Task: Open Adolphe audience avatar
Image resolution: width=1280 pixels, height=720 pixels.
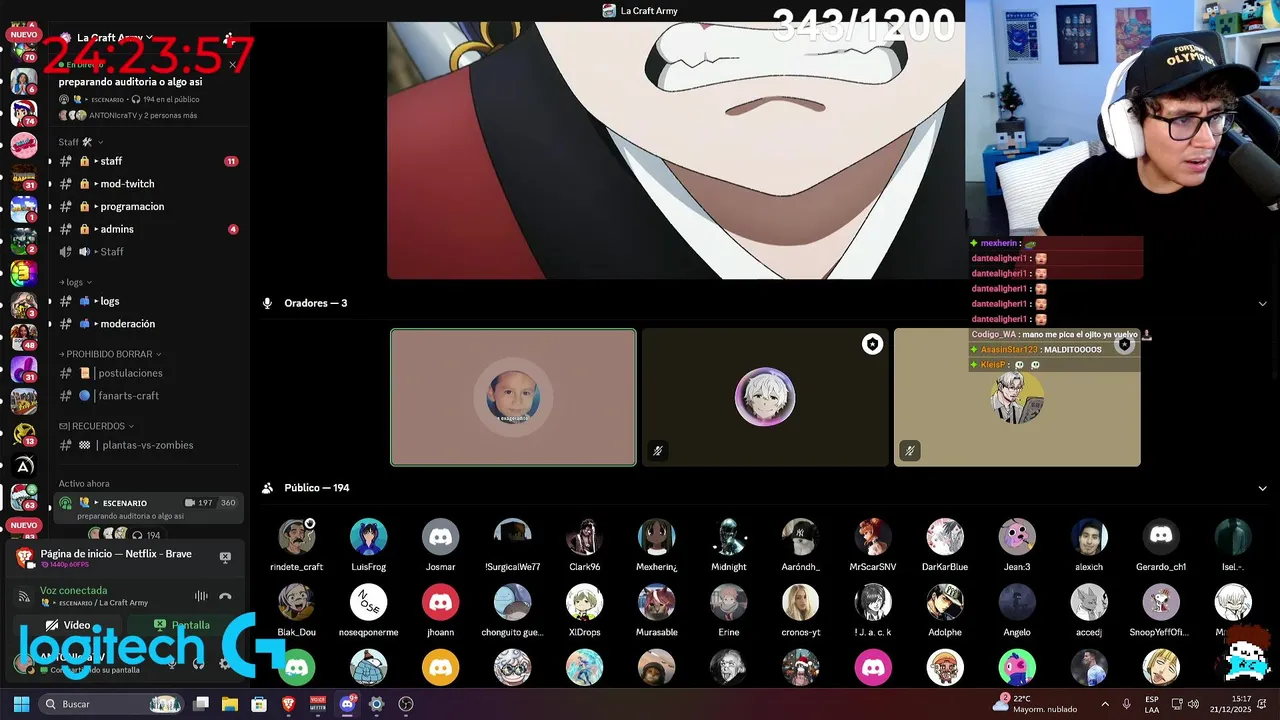Action: 945,603
